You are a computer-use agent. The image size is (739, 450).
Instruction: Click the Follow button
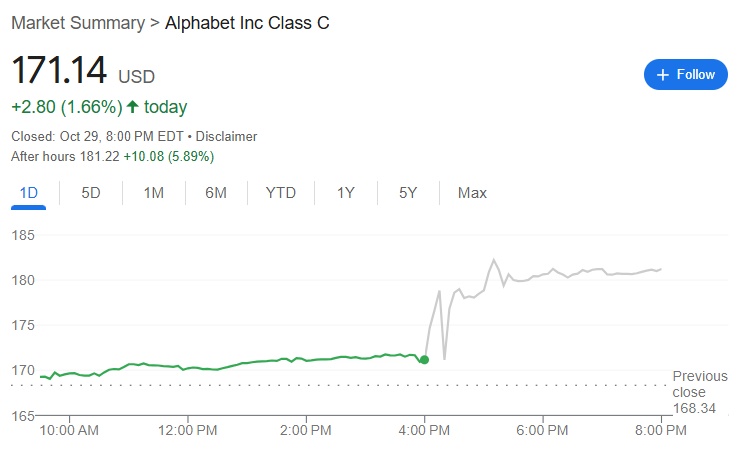click(x=685, y=75)
